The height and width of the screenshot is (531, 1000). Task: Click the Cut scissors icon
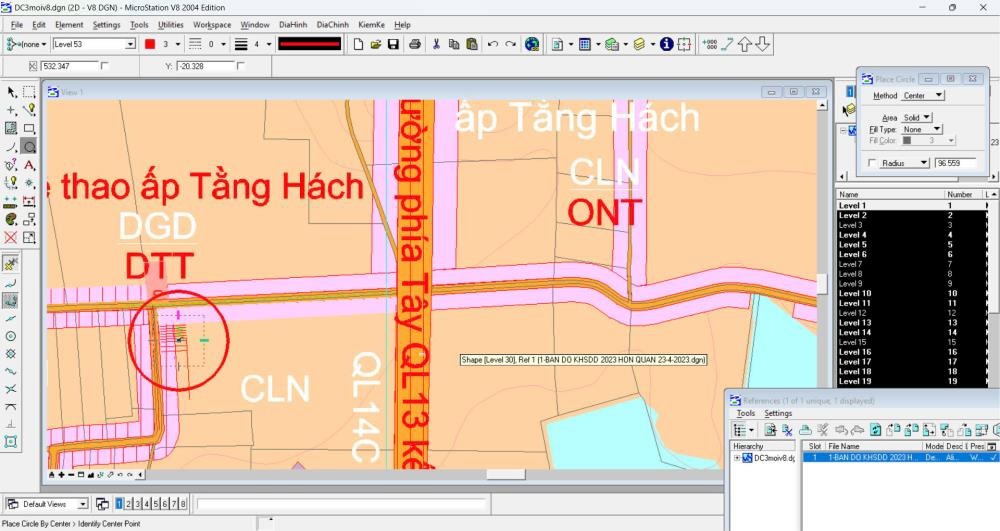[436, 44]
